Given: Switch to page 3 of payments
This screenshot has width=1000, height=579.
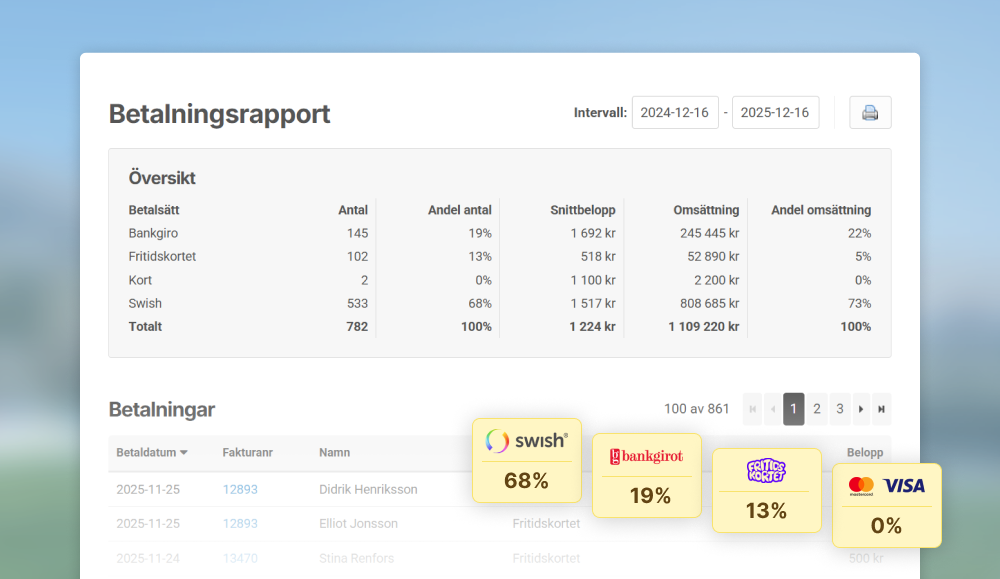Looking at the screenshot, I should (x=840, y=409).
